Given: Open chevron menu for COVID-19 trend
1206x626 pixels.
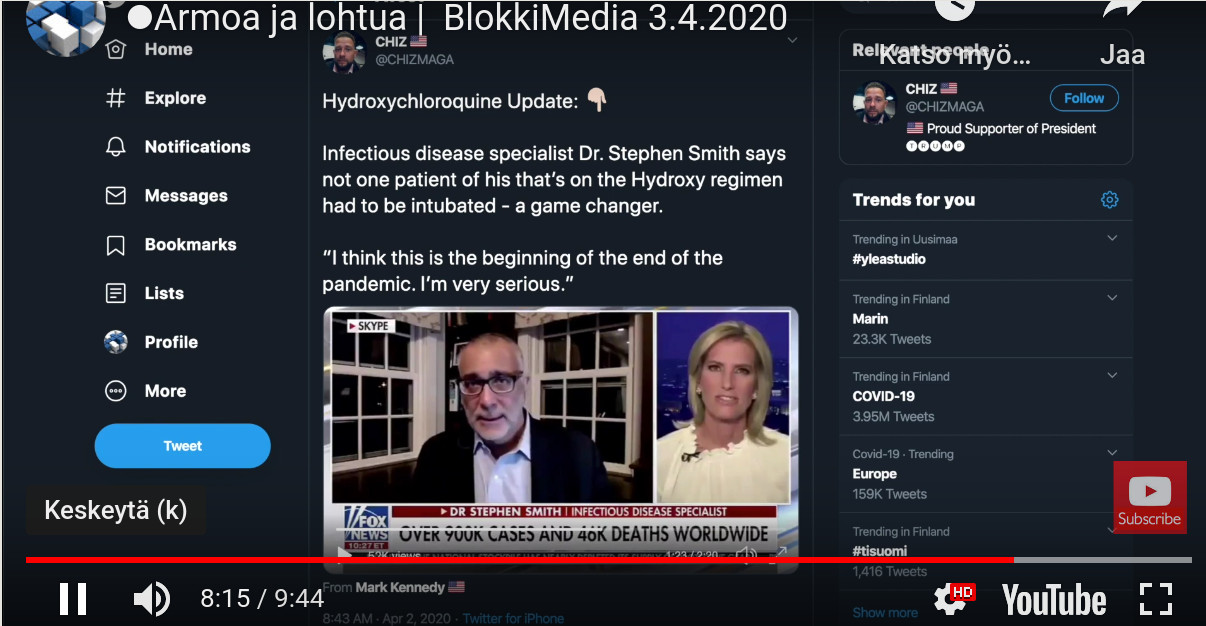Looking at the screenshot, I should tap(1112, 376).
